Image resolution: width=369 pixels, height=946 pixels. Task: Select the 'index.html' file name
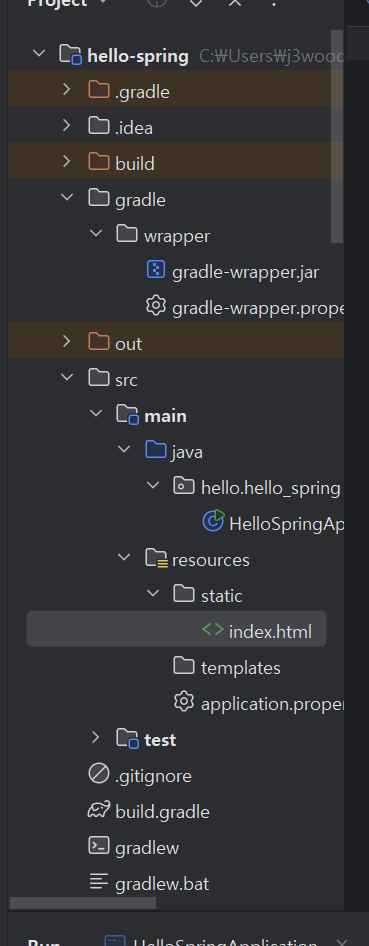point(270,632)
